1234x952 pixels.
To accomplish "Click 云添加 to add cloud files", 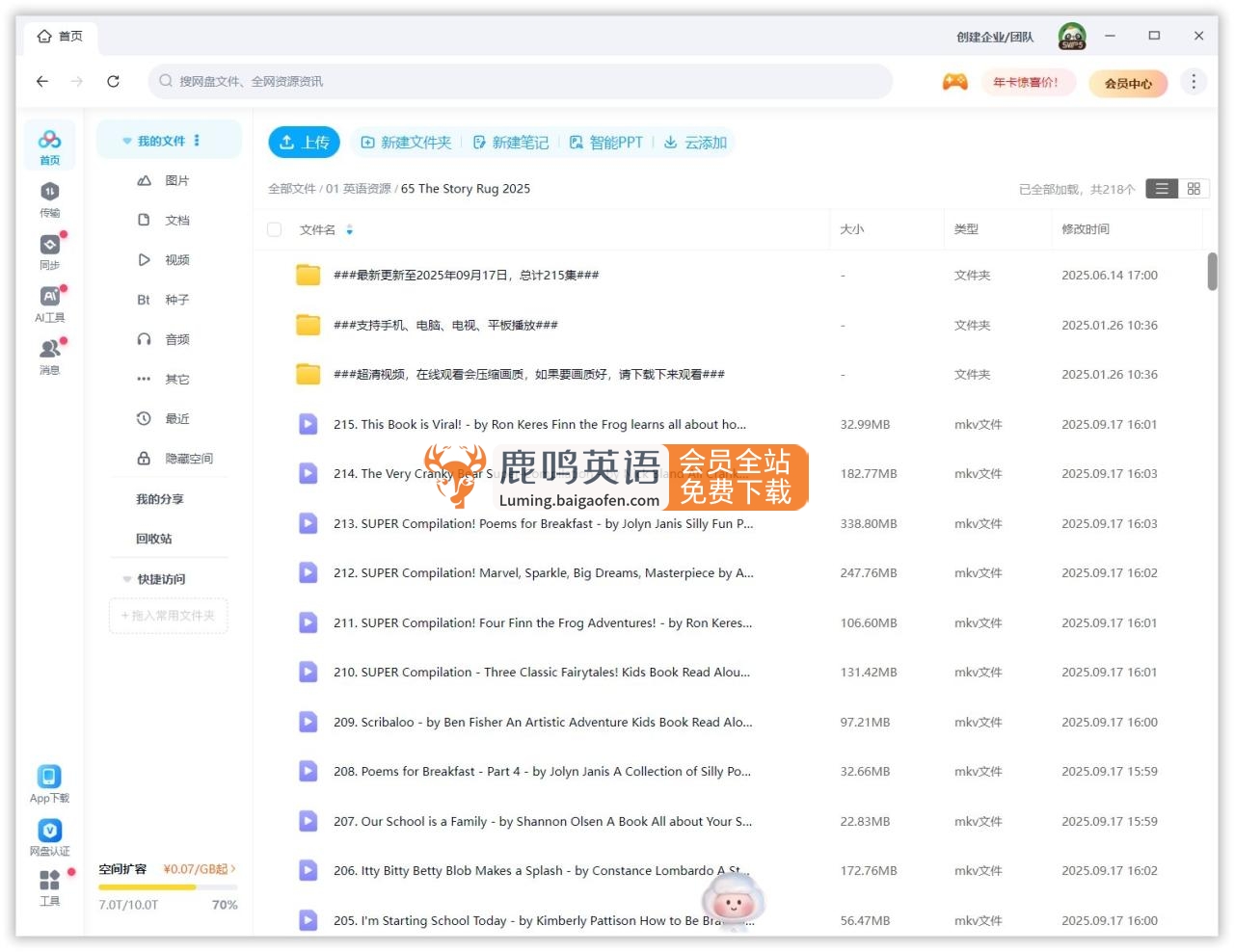I will point(696,142).
